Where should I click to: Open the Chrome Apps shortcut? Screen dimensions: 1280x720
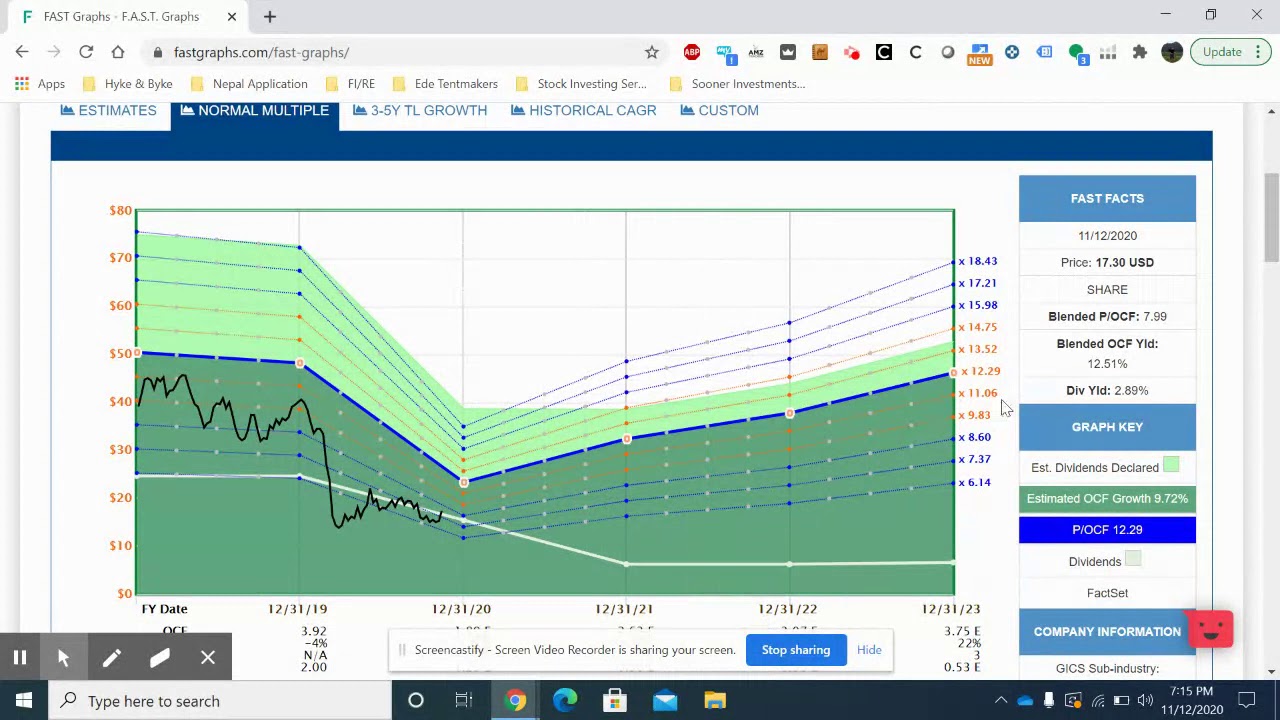pyautogui.click(x=40, y=84)
